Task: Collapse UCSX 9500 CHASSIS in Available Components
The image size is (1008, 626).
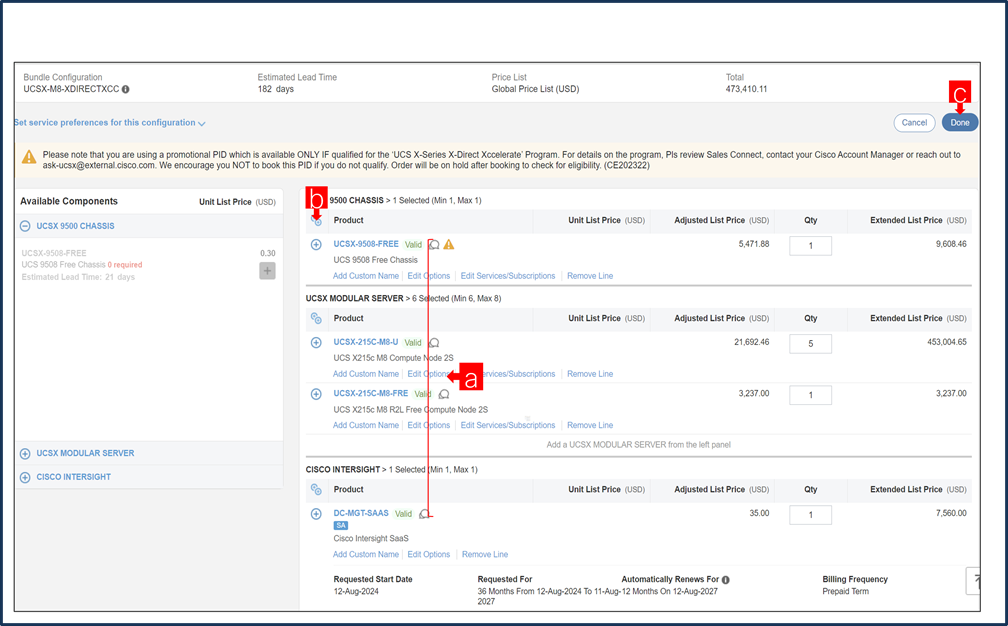Action: pos(25,226)
